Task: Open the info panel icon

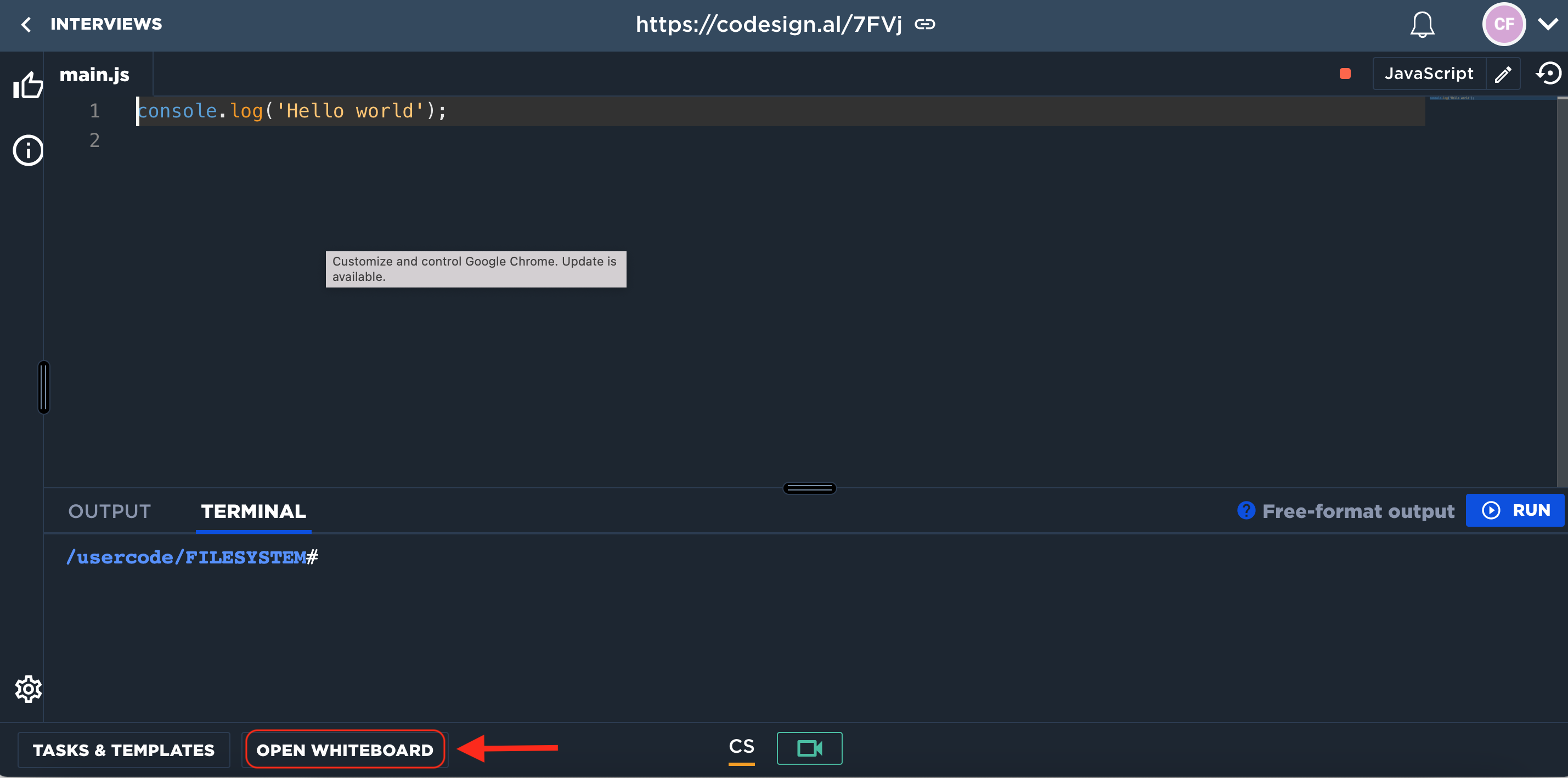Action: click(28, 150)
